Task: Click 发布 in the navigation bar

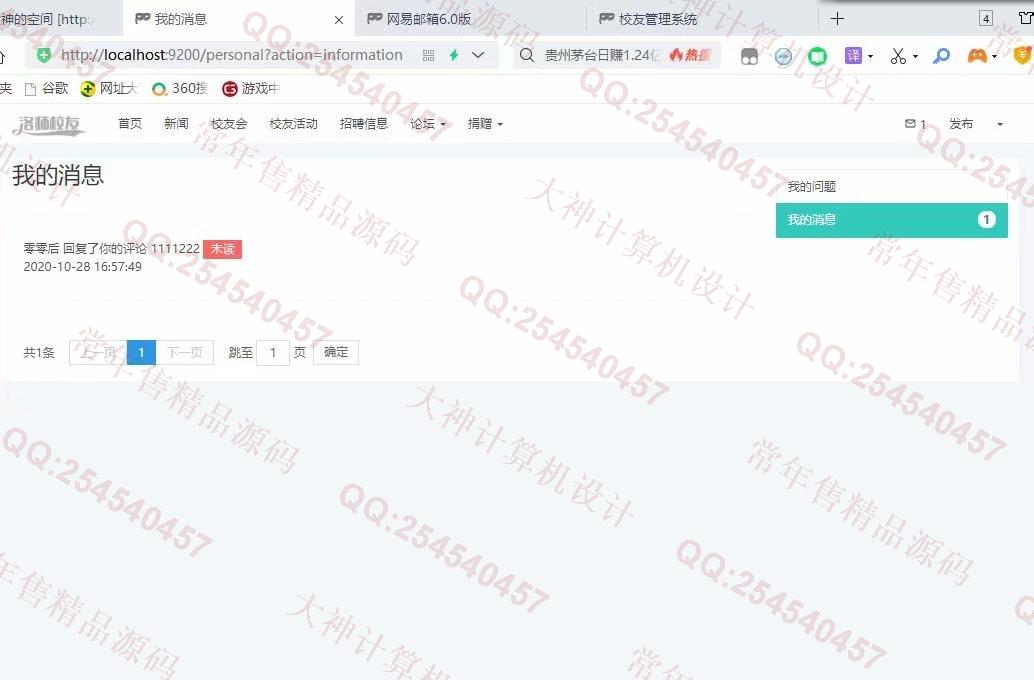Action: 961,123
